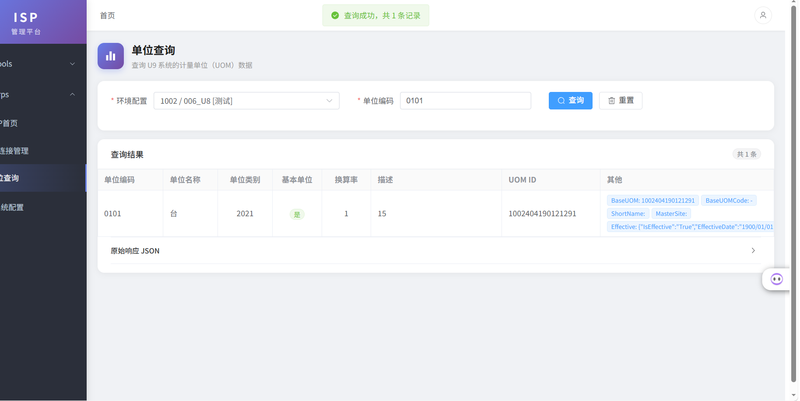
Task: Open the floating assistant robot icon
Action: (x=776, y=279)
